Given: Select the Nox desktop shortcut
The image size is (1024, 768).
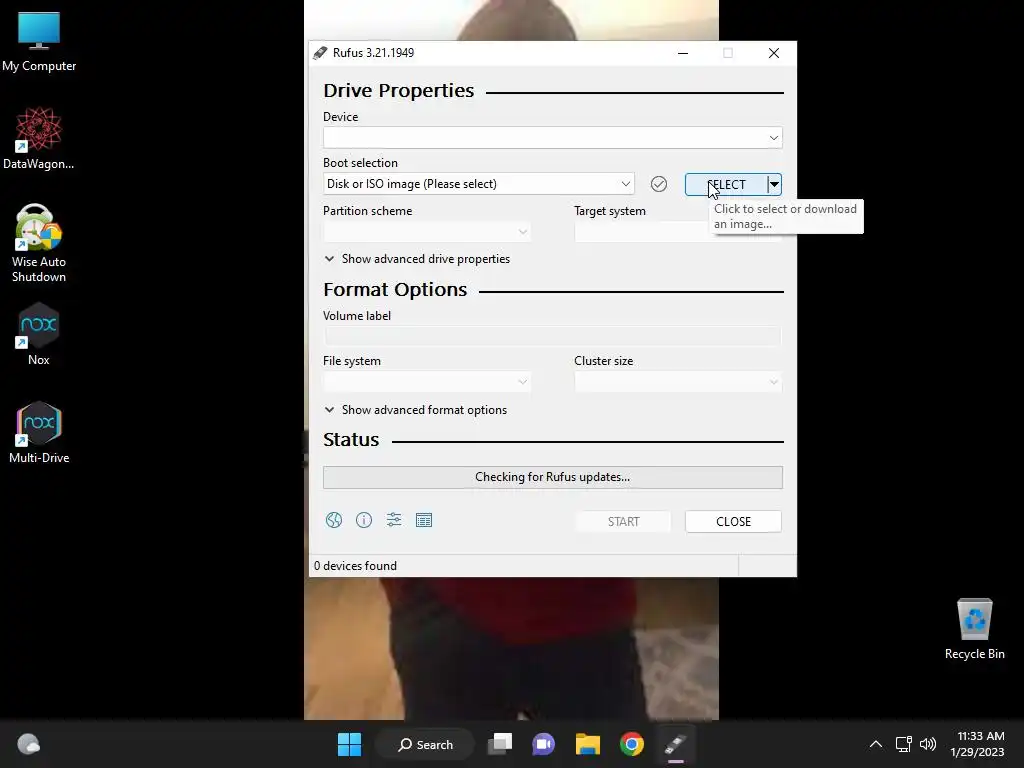Looking at the screenshot, I should tap(39, 334).
